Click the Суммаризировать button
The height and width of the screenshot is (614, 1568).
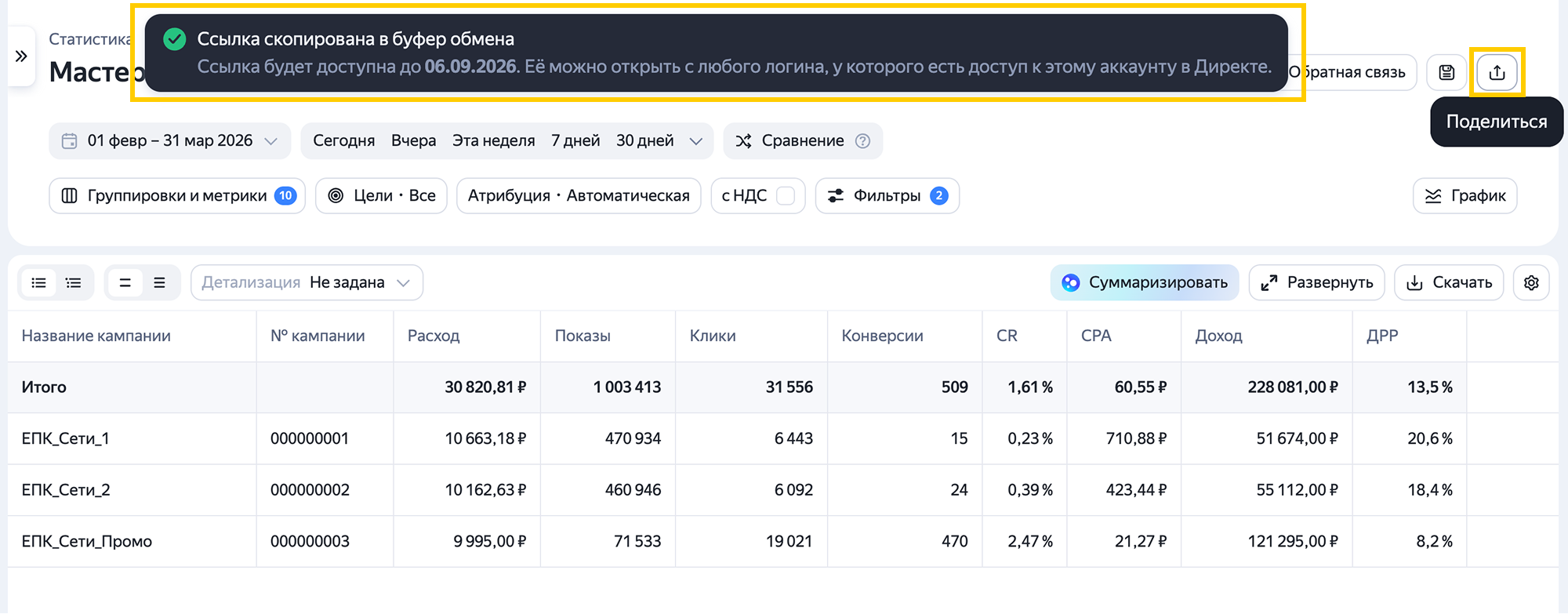click(x=1145, y=282)
